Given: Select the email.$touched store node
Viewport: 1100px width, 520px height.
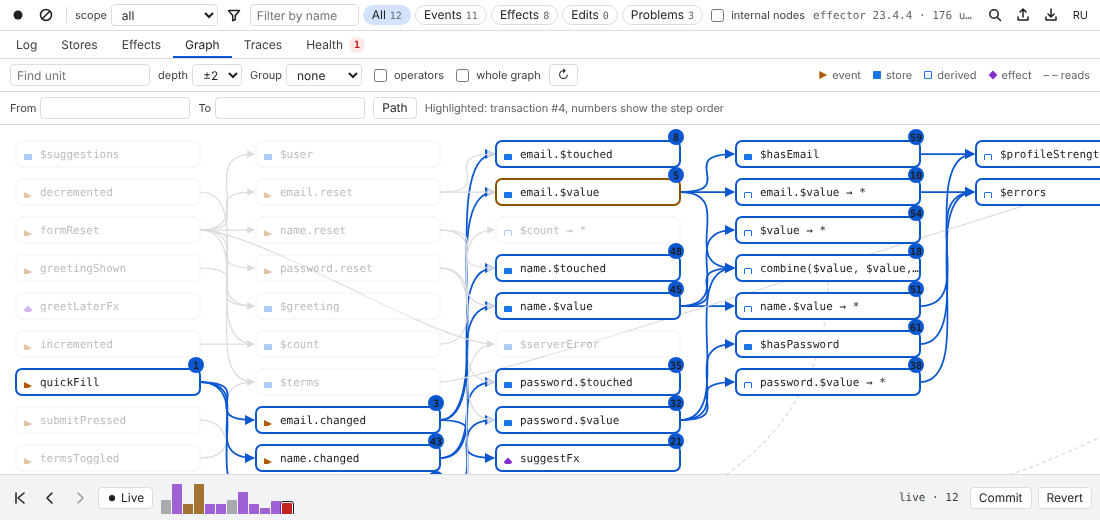Looking at the screenshot, I should 588,154.
